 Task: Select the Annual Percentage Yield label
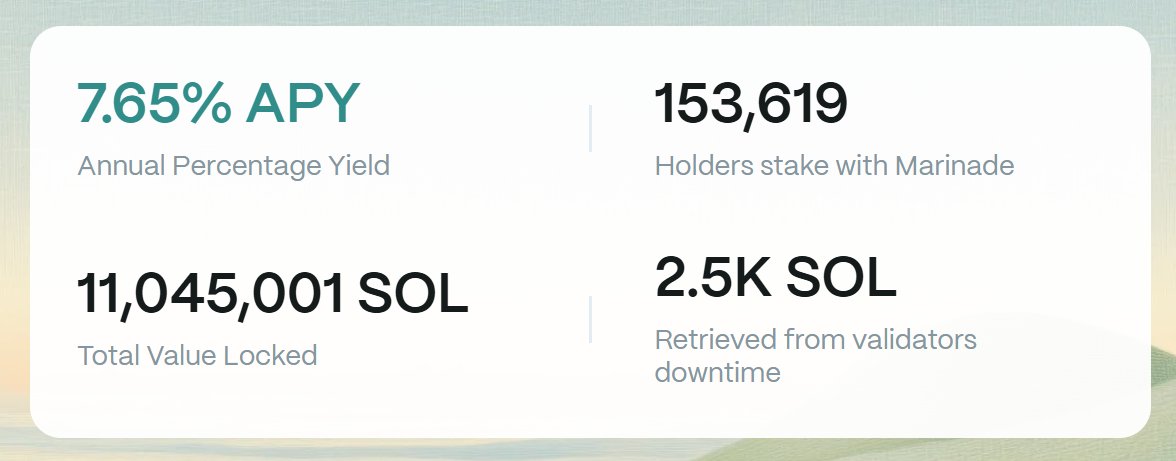pyautogui.click(x=233, y=166)
